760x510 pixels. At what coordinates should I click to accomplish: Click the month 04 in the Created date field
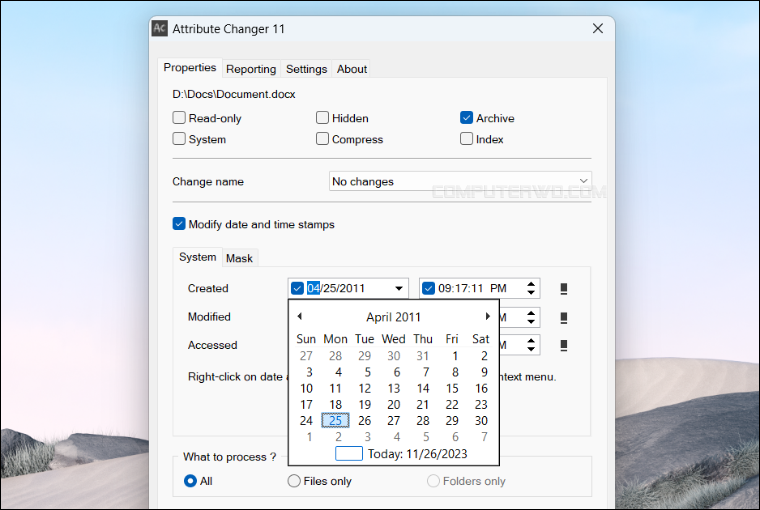[x=313, y=288]
